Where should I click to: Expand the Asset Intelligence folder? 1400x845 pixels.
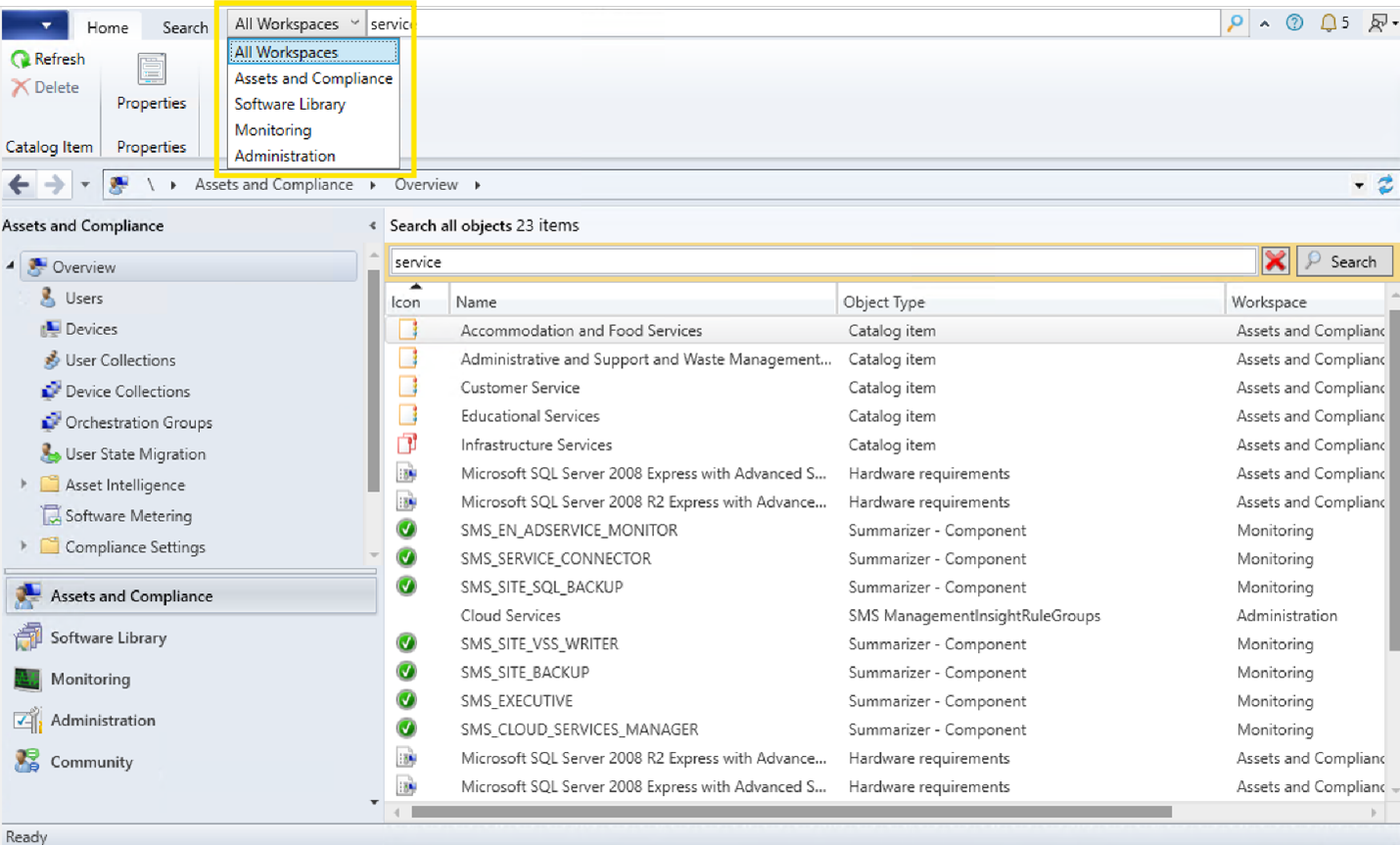pos(23,485)
